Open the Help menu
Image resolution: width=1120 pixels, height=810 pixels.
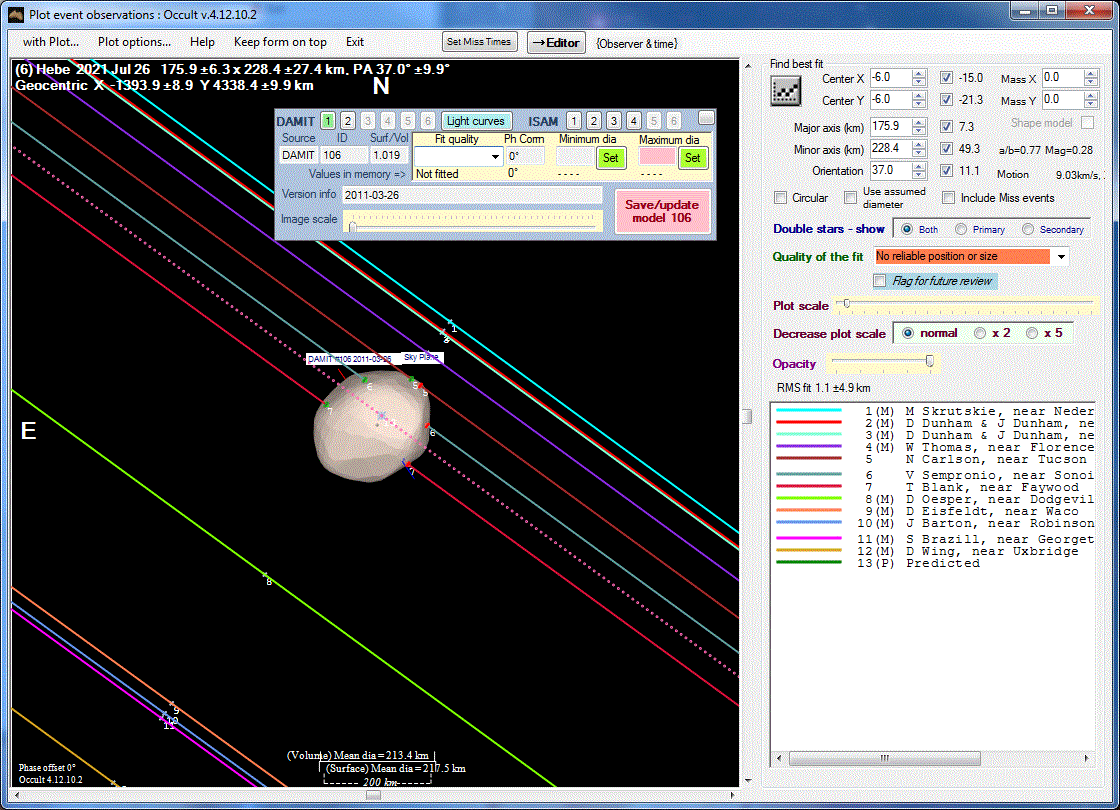pyautogui.click(x=202, y=42)
